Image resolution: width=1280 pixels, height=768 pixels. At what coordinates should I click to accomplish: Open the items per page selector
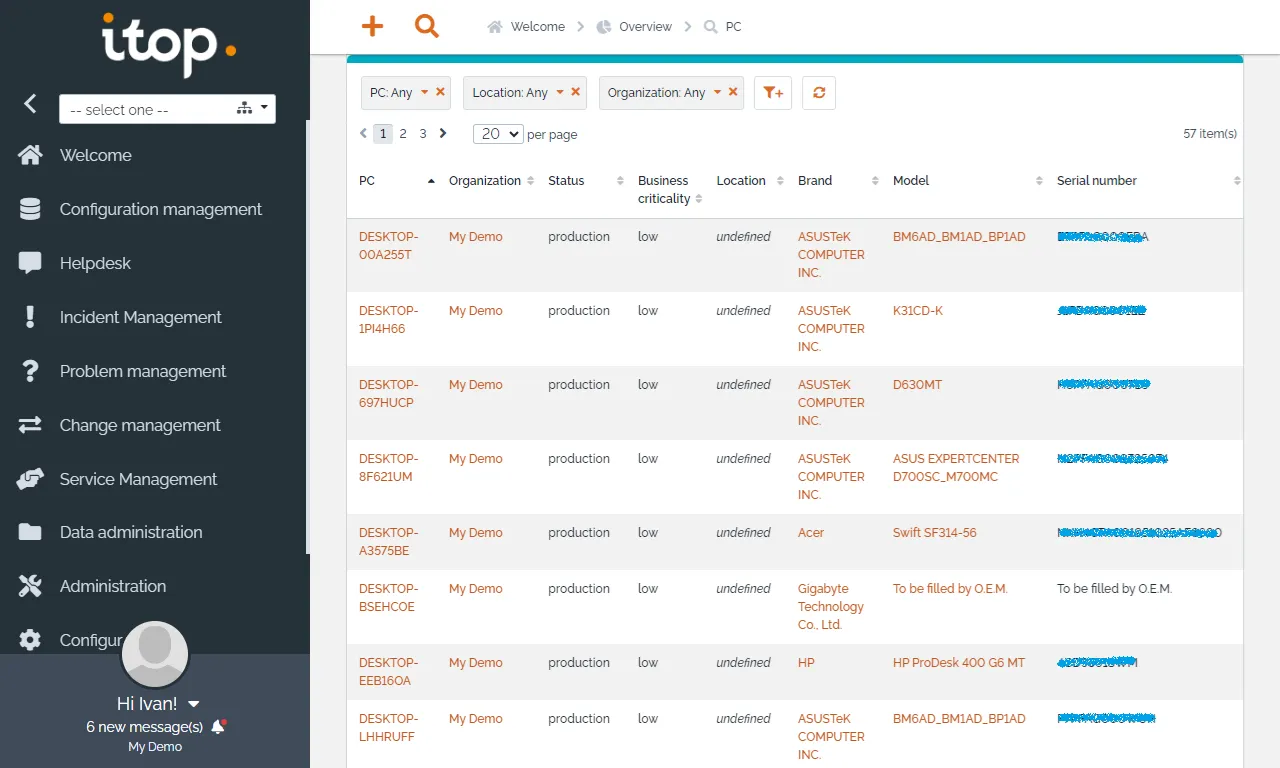(x=498, y=133)
